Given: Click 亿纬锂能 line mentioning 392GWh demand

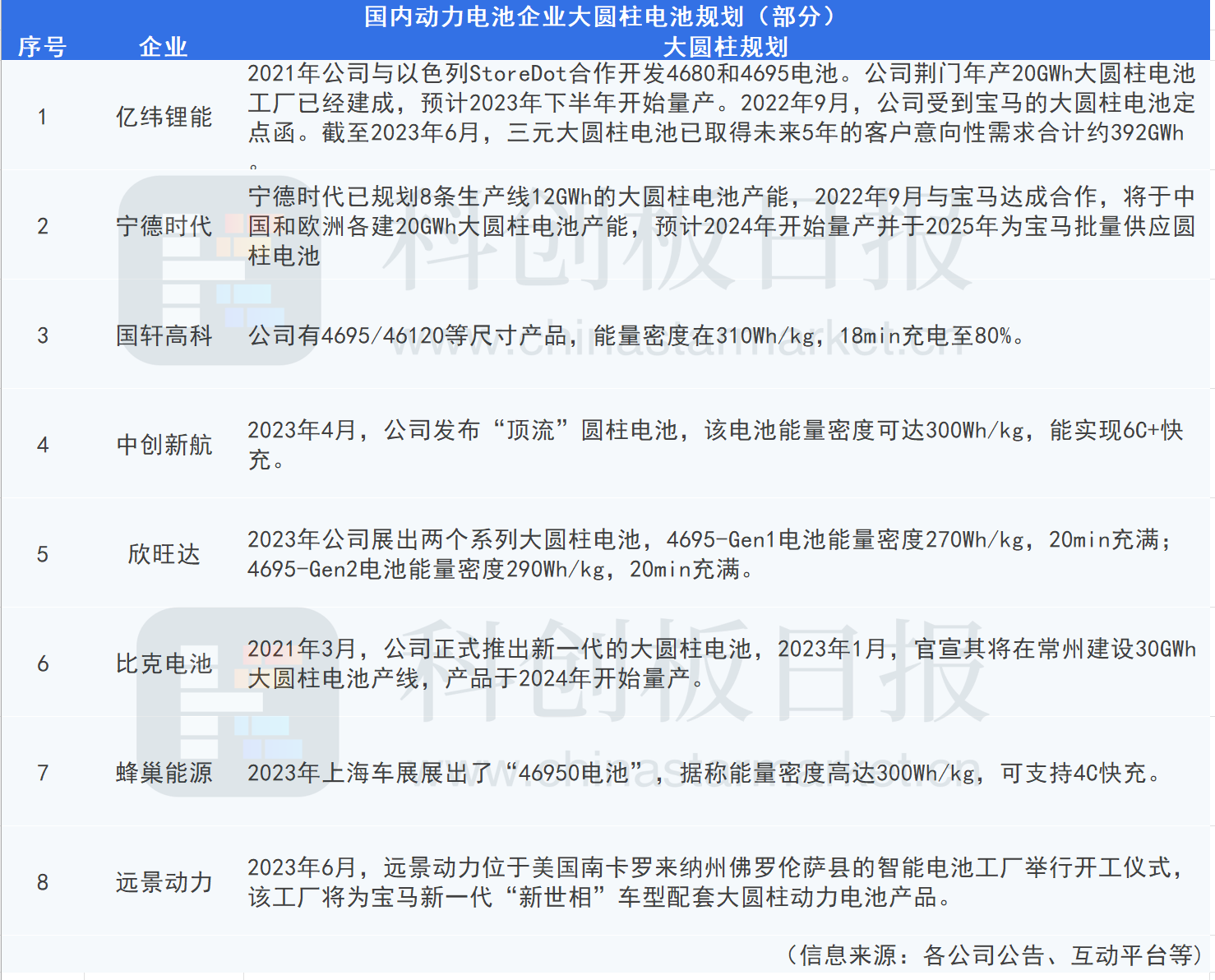Looking at the screenshot, I should point(716,133).
